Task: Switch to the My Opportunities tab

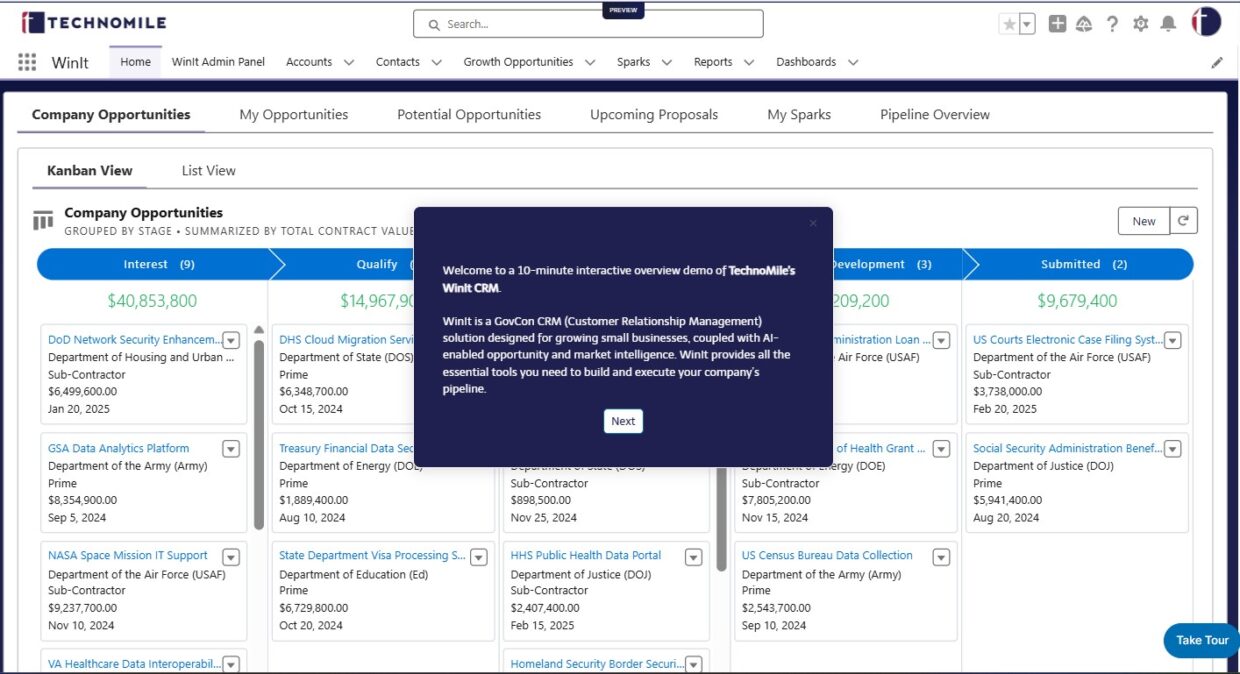Action: click(294, 115)
